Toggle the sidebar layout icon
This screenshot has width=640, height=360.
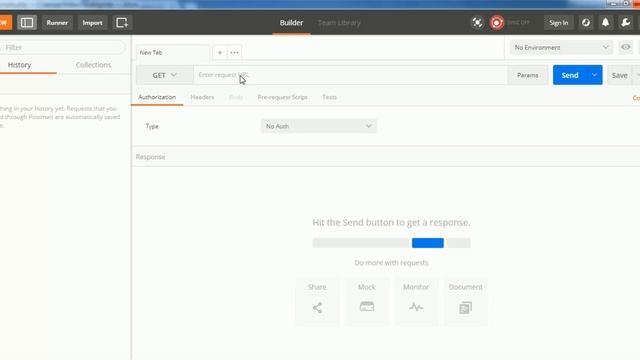click(27, 22)
